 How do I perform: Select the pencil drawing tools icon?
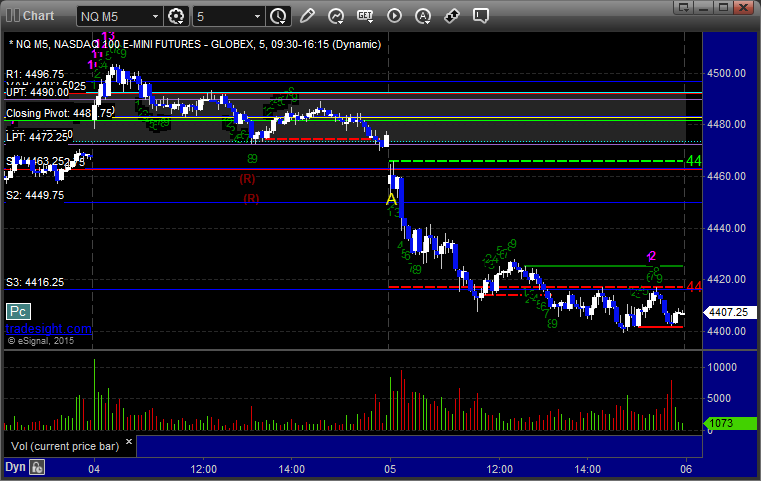coord(307,16)
